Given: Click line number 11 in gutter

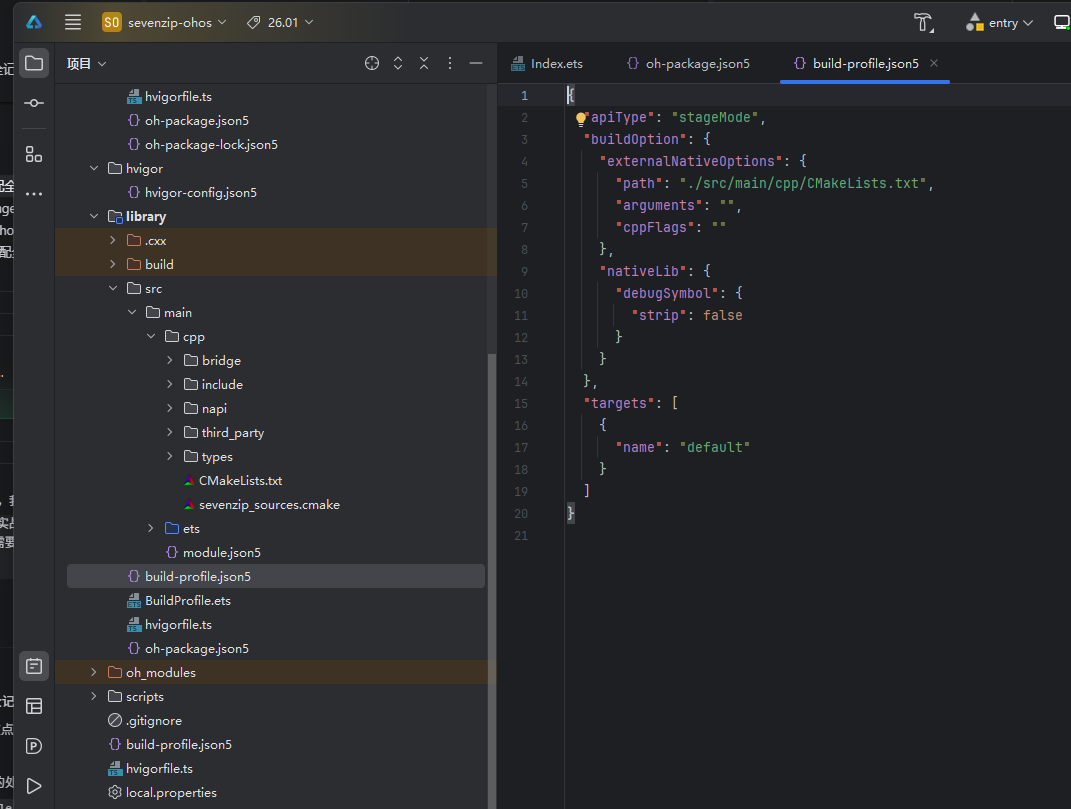Looking at the screenshot, I should pyautogui.click(x=520, y=316).
